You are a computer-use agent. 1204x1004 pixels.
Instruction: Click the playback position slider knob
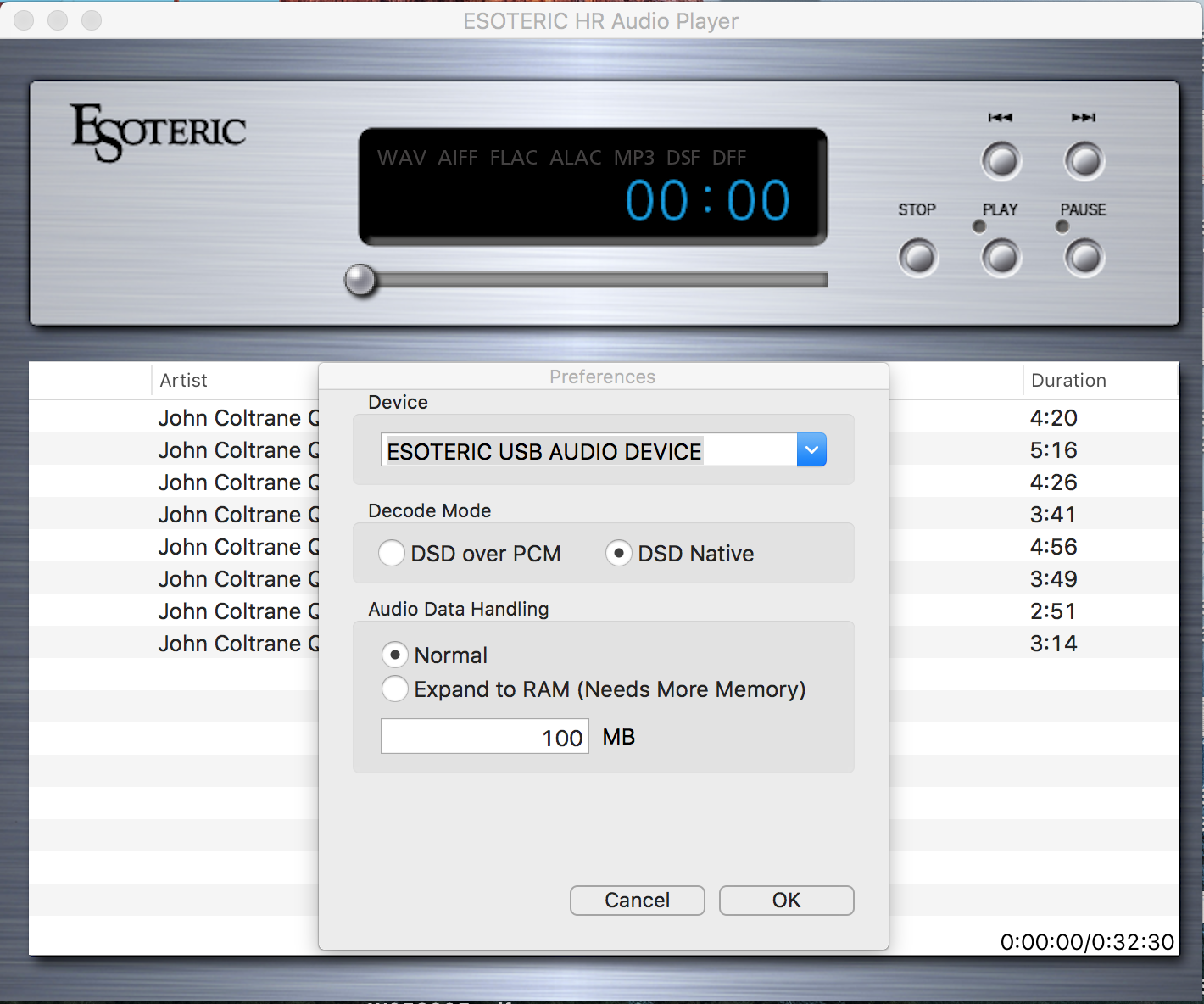click(x=360, y=280)
